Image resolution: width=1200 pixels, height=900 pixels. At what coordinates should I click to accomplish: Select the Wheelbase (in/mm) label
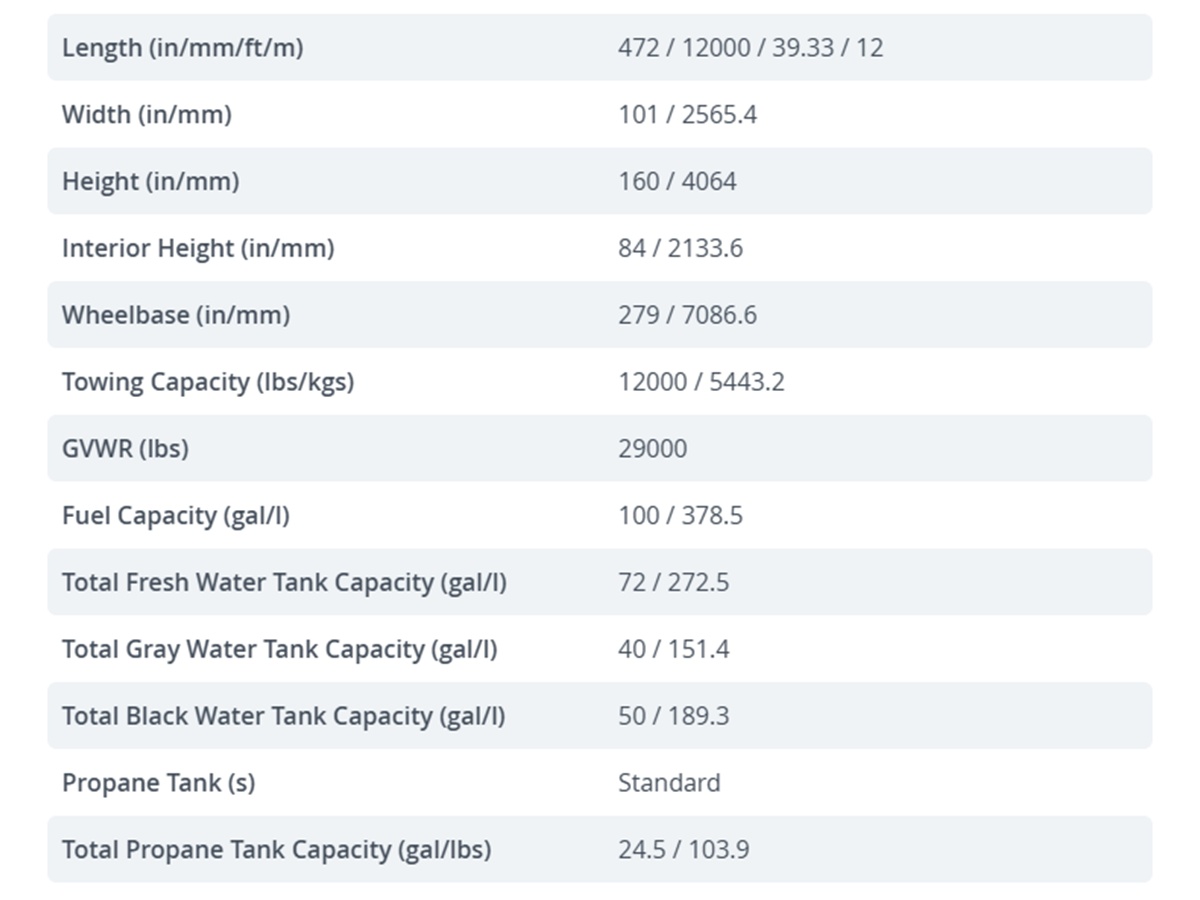176,315
